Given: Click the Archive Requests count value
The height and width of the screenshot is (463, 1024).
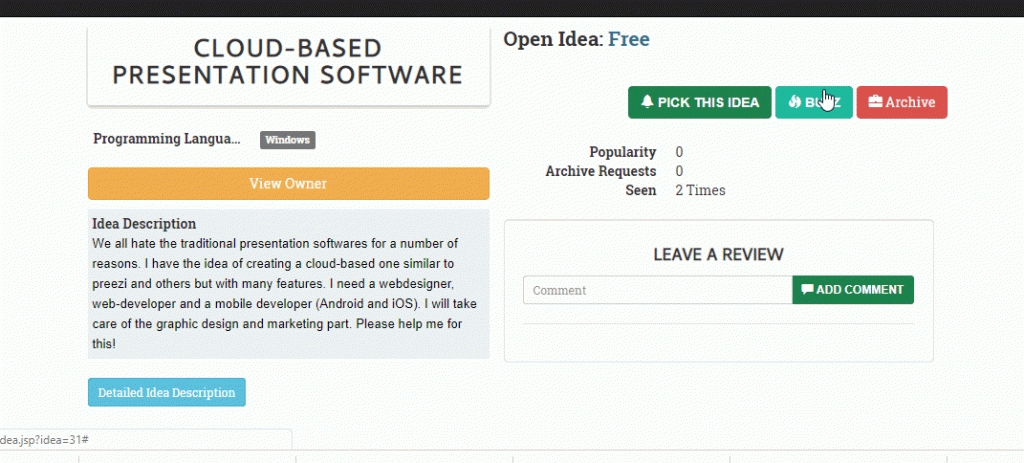Looking at the screenshot, I should tap(680, 171).
